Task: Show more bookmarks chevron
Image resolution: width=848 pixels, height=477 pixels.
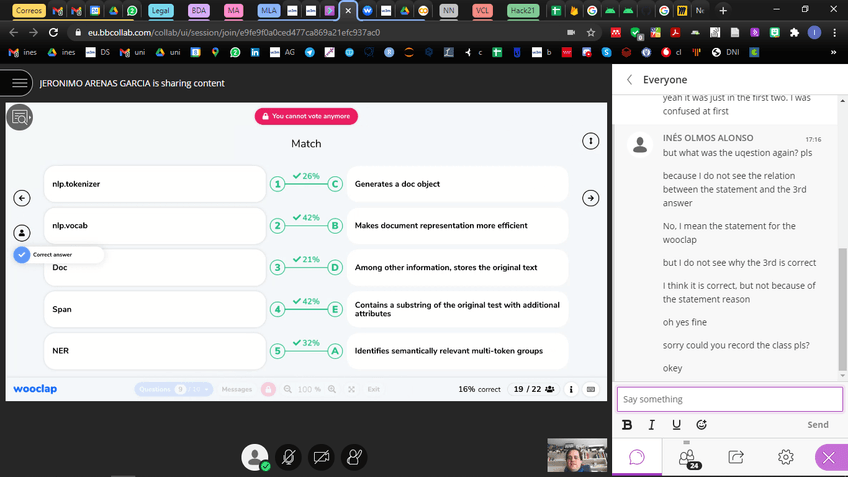Action: (x=833, y=52)
